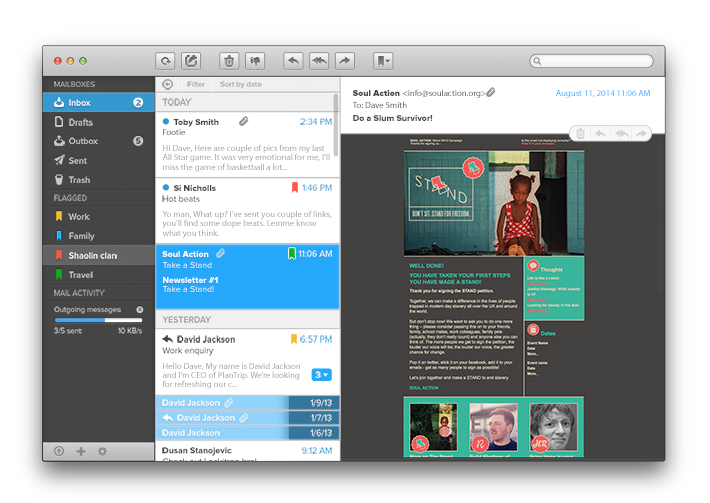Click the Filter button
The width and height of the screenshot is (710, 503).
pos(196,84)
